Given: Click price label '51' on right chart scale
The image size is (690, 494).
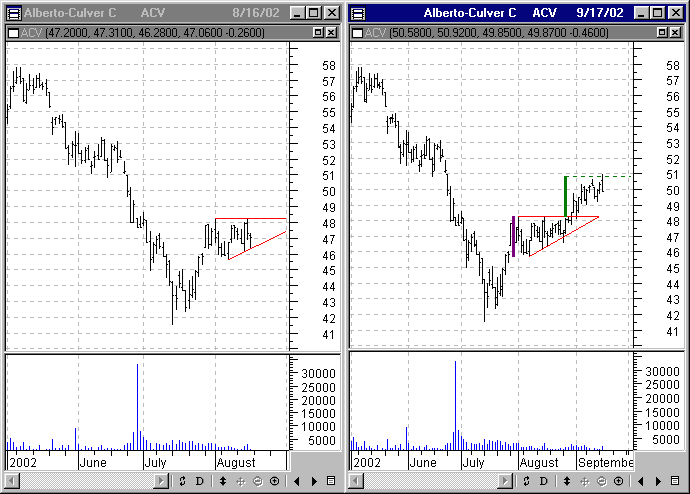Looking at the screenshot, I should [x=672, y=175].
